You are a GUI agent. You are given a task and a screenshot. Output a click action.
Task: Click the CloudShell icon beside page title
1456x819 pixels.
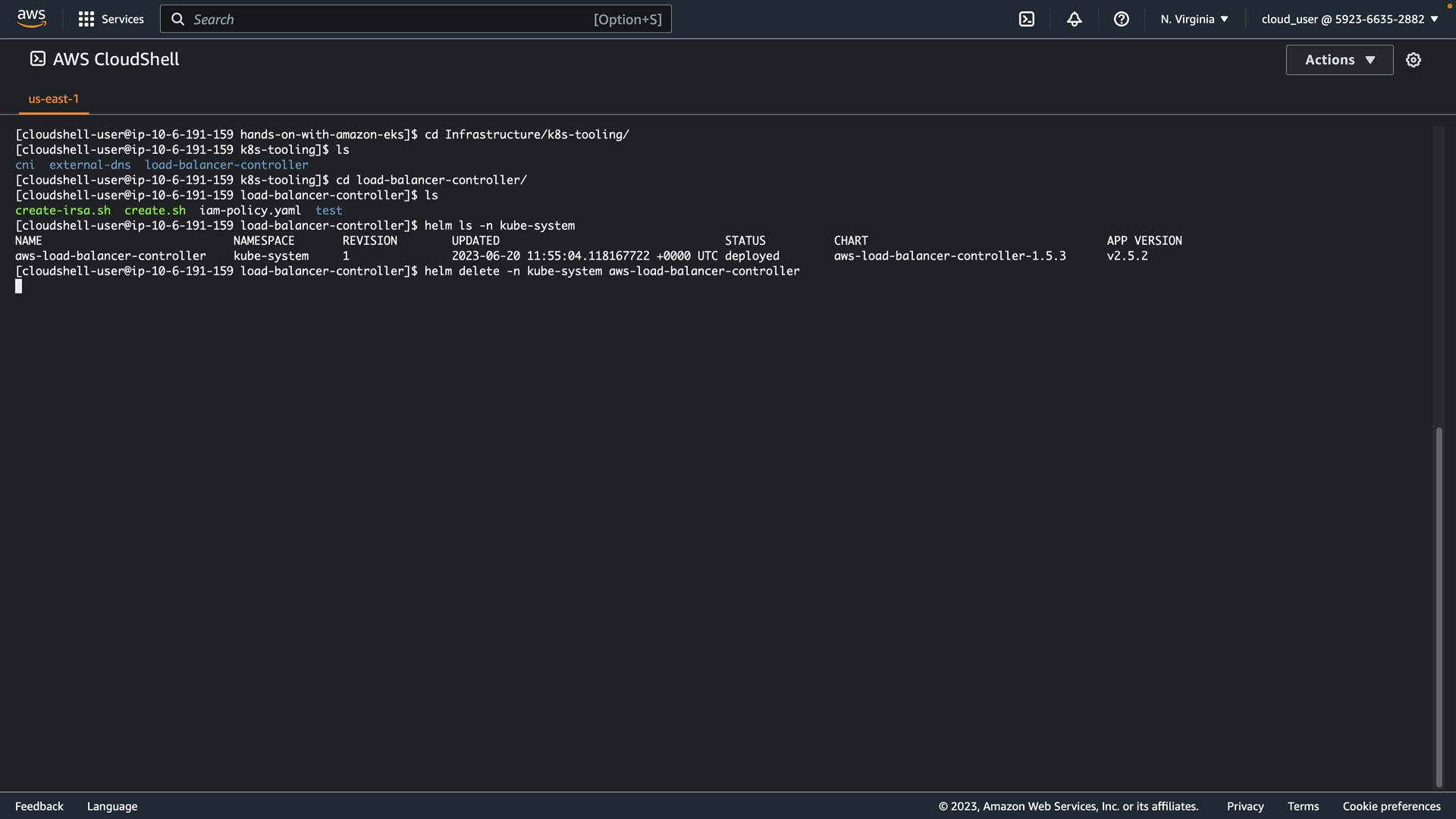pyautogui.click(x=37, y=59)
